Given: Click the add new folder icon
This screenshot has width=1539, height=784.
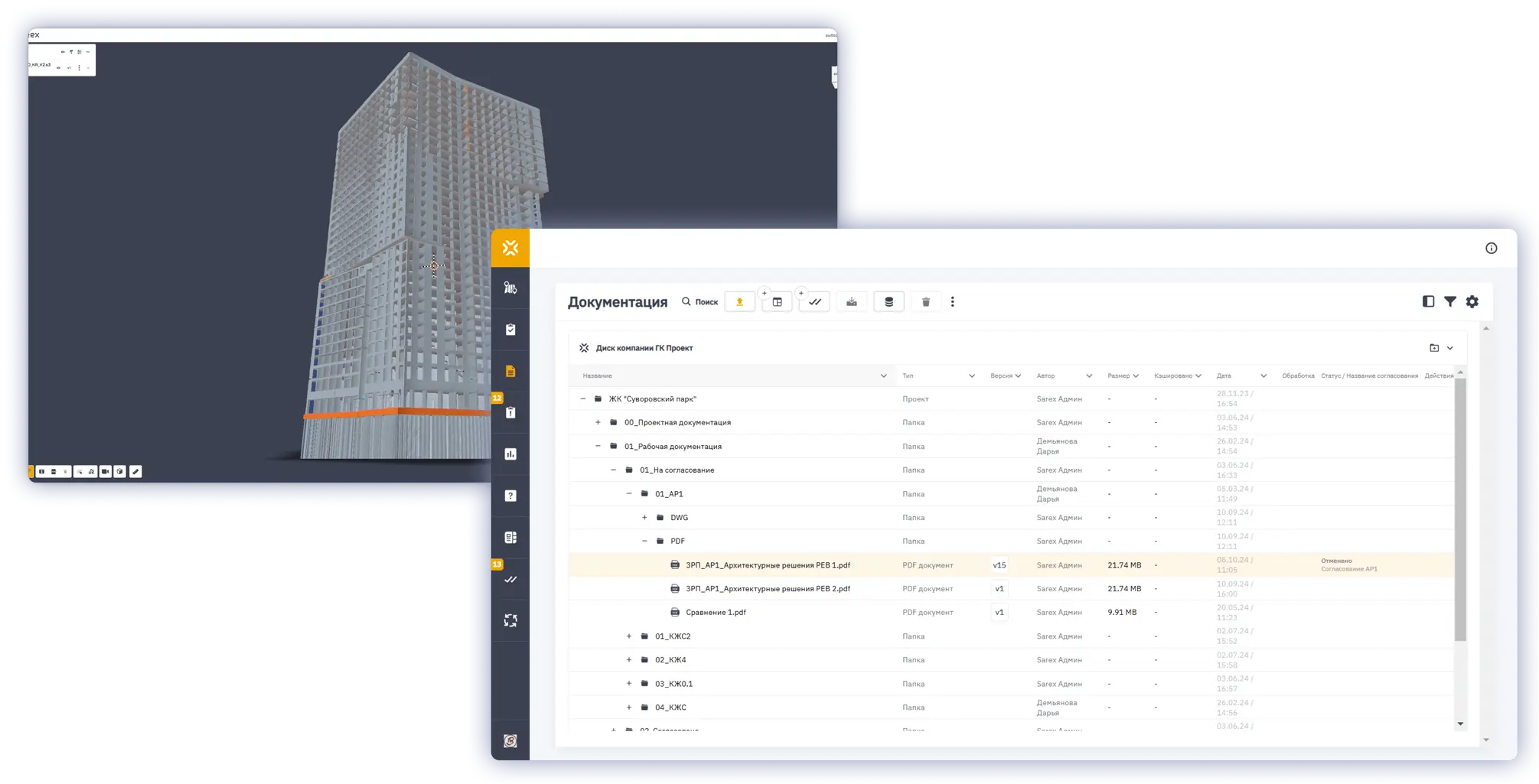Looking at the screenshot, I should click(x=1433, y=348).
